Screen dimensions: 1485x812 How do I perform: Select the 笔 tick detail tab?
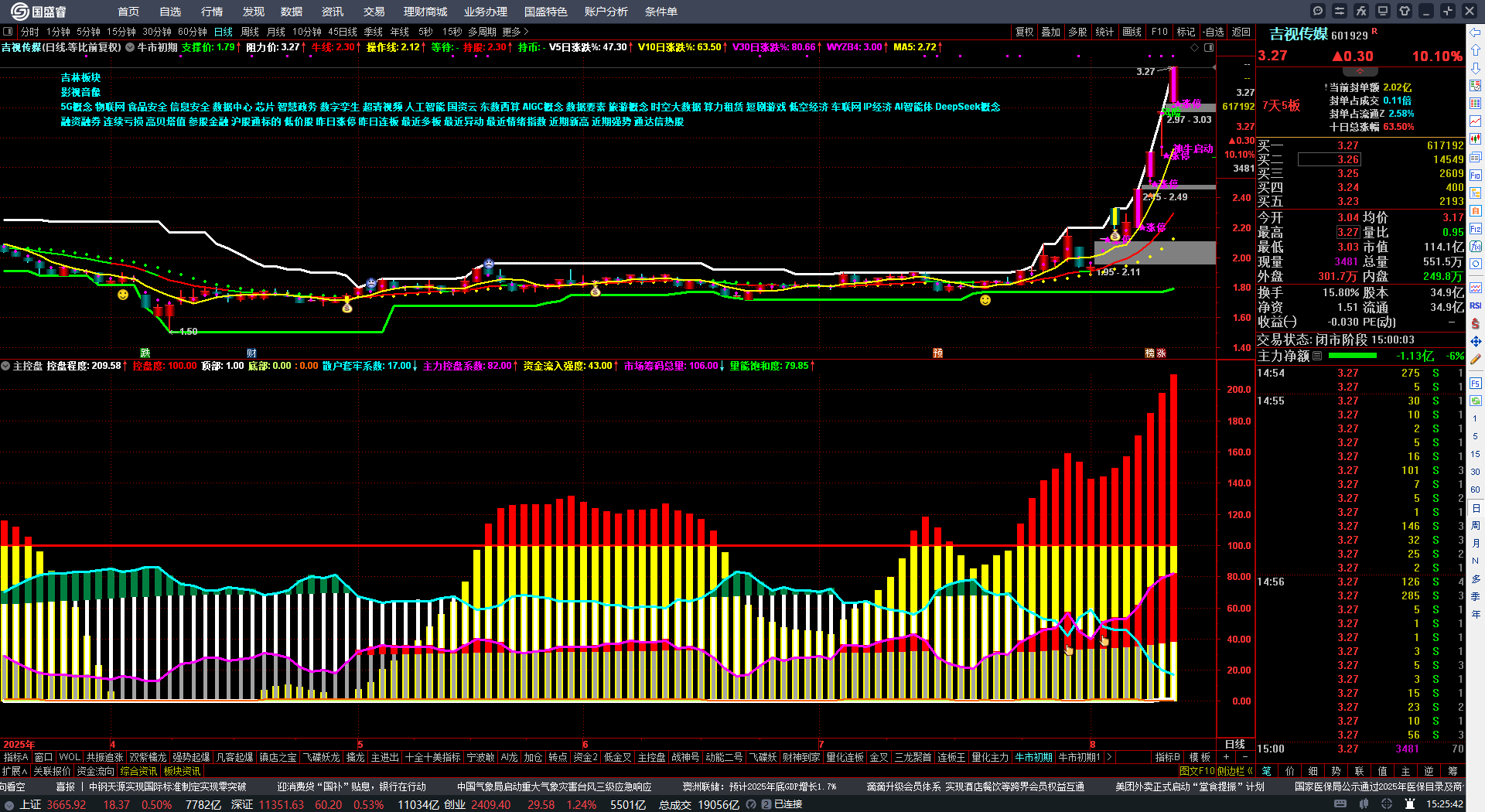tap(1266, 771)
